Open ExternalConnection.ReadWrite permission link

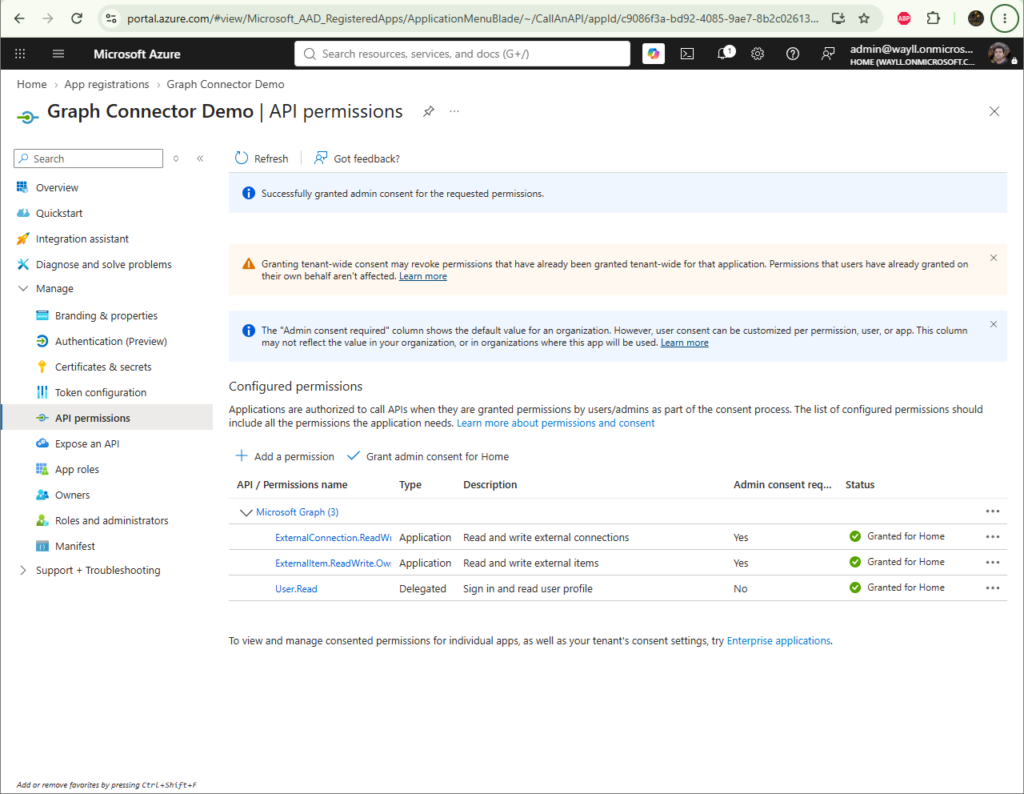click(333, 537)
